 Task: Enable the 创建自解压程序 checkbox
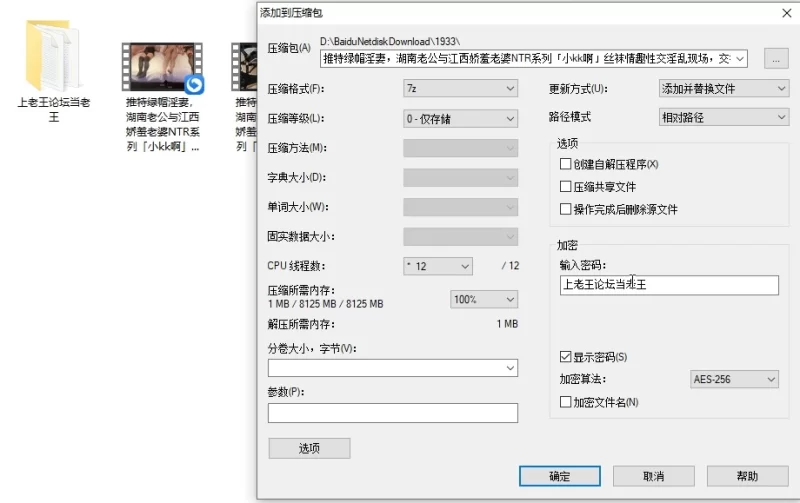(565, 164)
